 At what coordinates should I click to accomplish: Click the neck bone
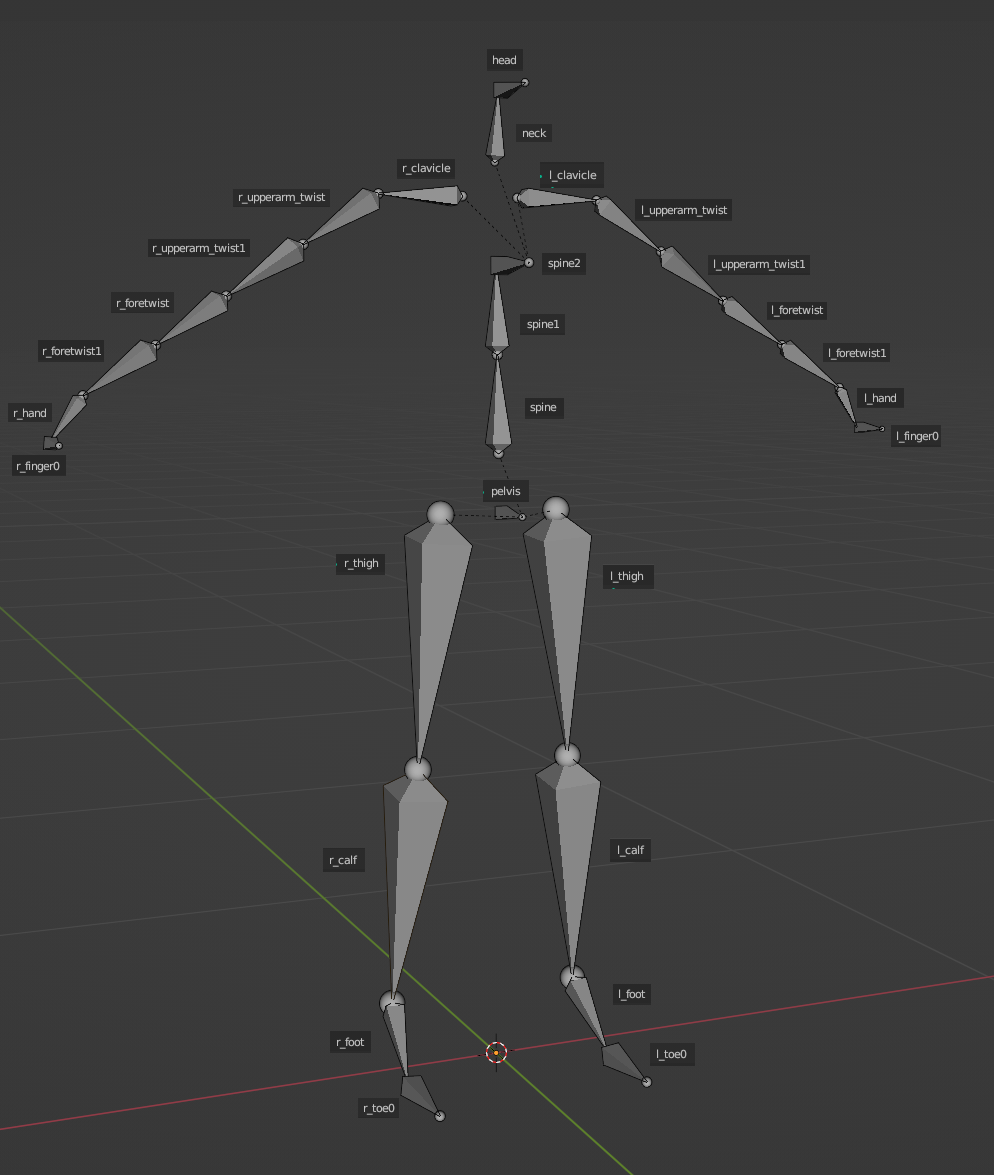pos(496,128)
